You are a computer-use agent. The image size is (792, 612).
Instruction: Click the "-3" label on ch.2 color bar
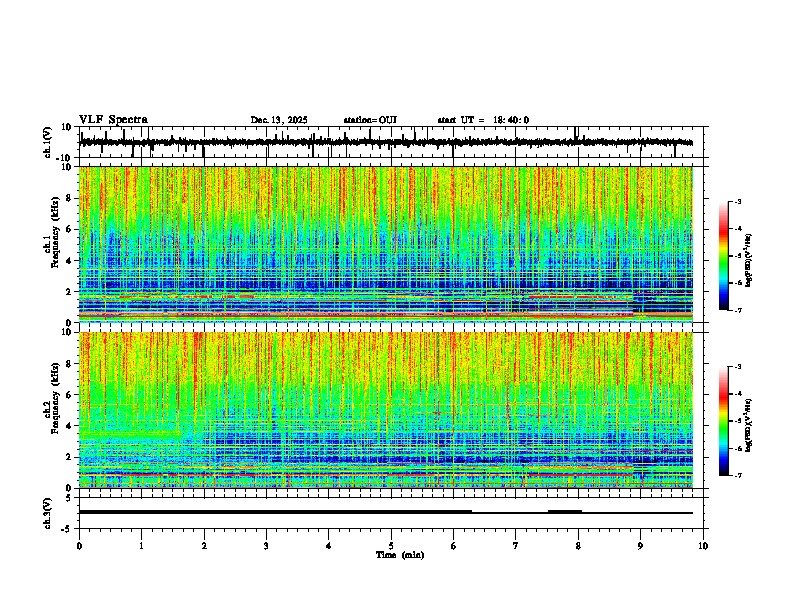point(738,367)
